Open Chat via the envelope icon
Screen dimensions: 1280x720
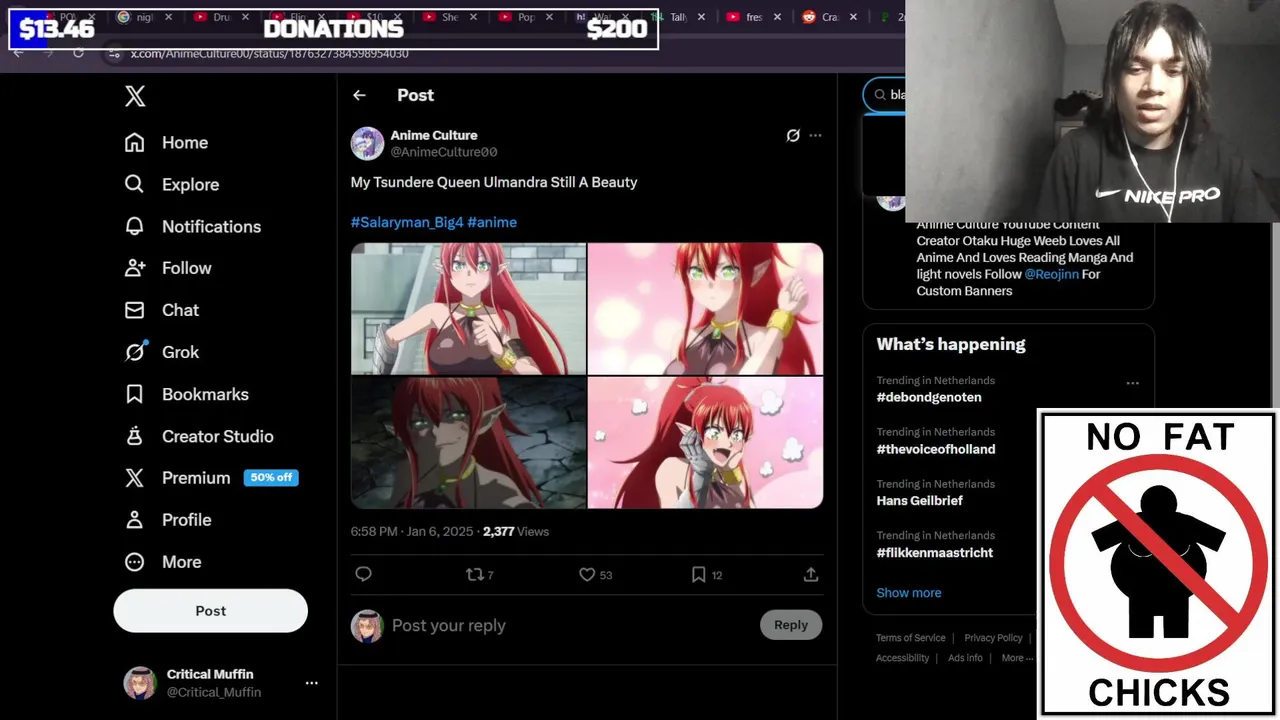[135, 310]
